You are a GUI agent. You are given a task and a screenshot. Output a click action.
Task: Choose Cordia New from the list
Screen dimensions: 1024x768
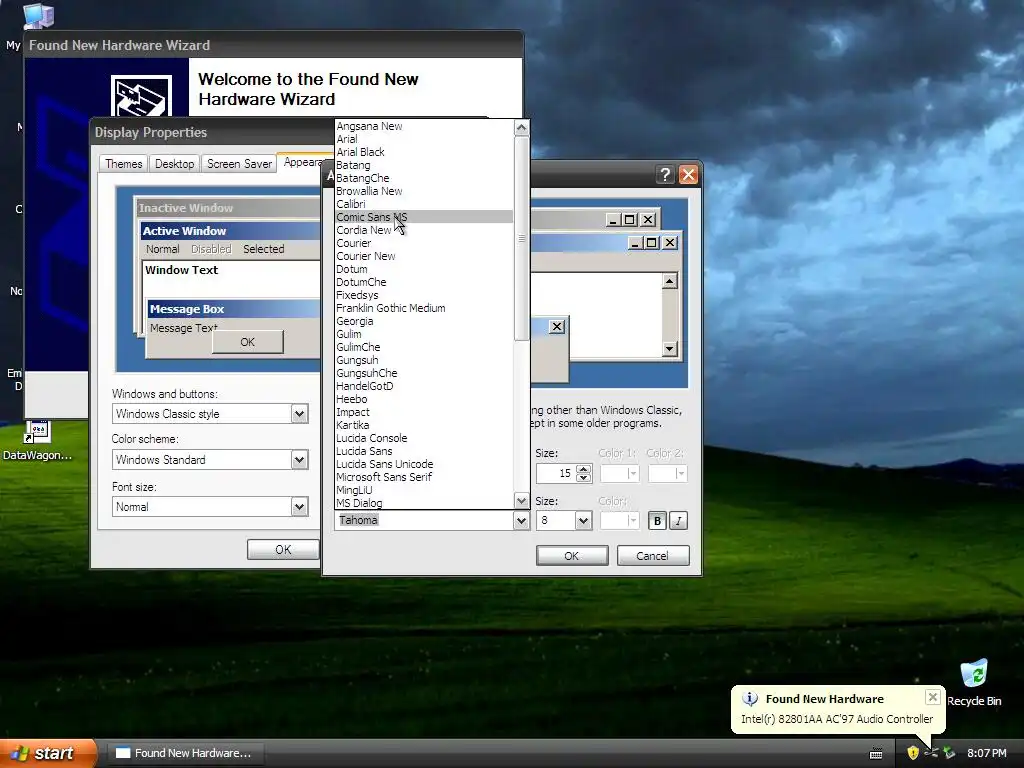(424, 230)
